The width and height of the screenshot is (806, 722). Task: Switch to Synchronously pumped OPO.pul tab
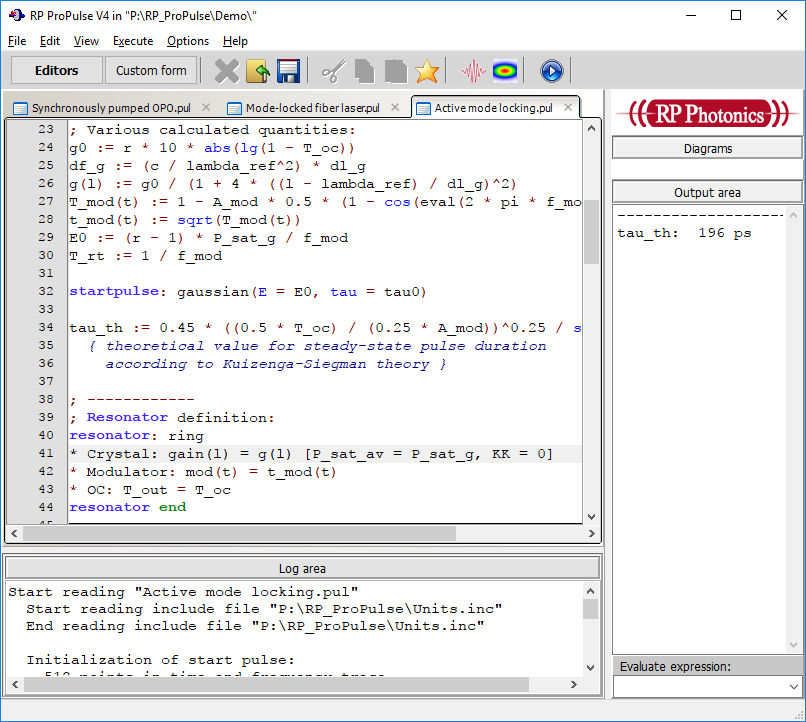[111, 108]
